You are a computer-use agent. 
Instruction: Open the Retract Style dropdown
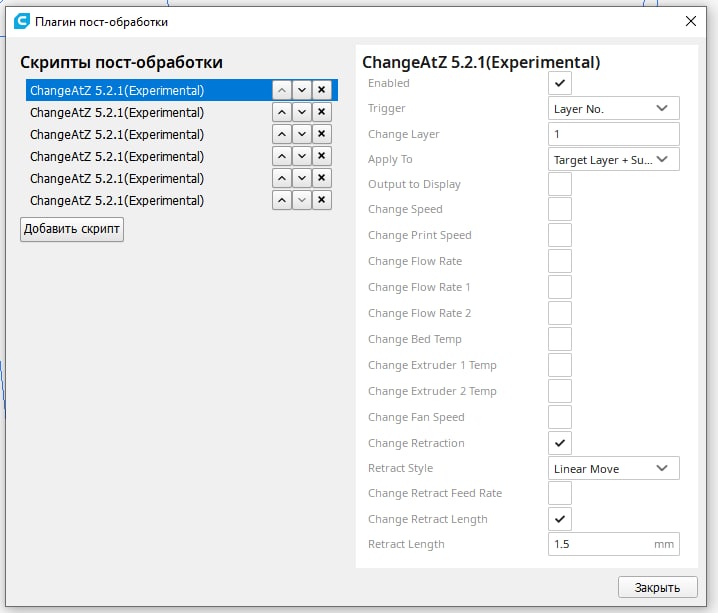point(614,468)
